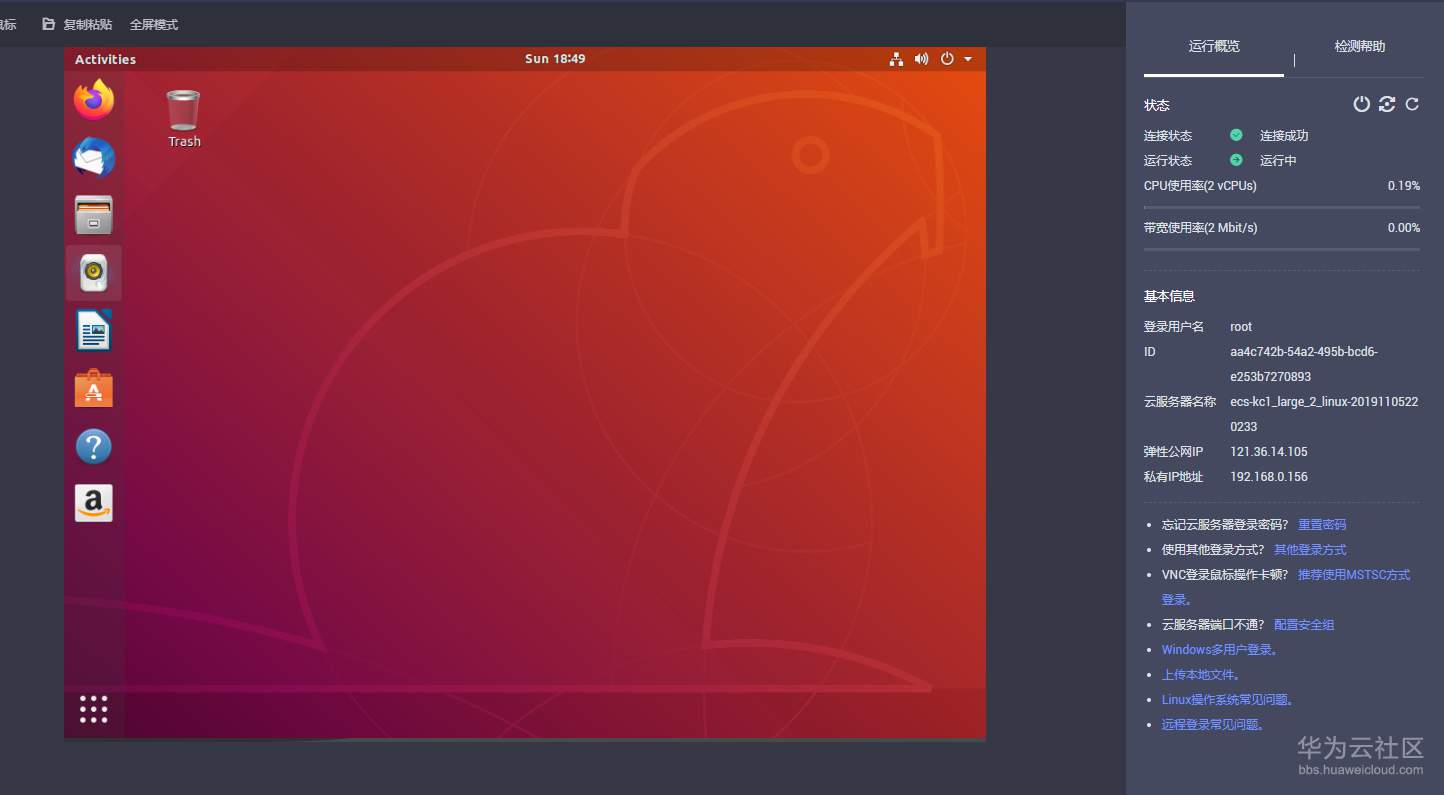The height and width of the screenshot is (795, 1444).
Task: Open Ubuntu Software from the dock
Action: tap(94, 388)
